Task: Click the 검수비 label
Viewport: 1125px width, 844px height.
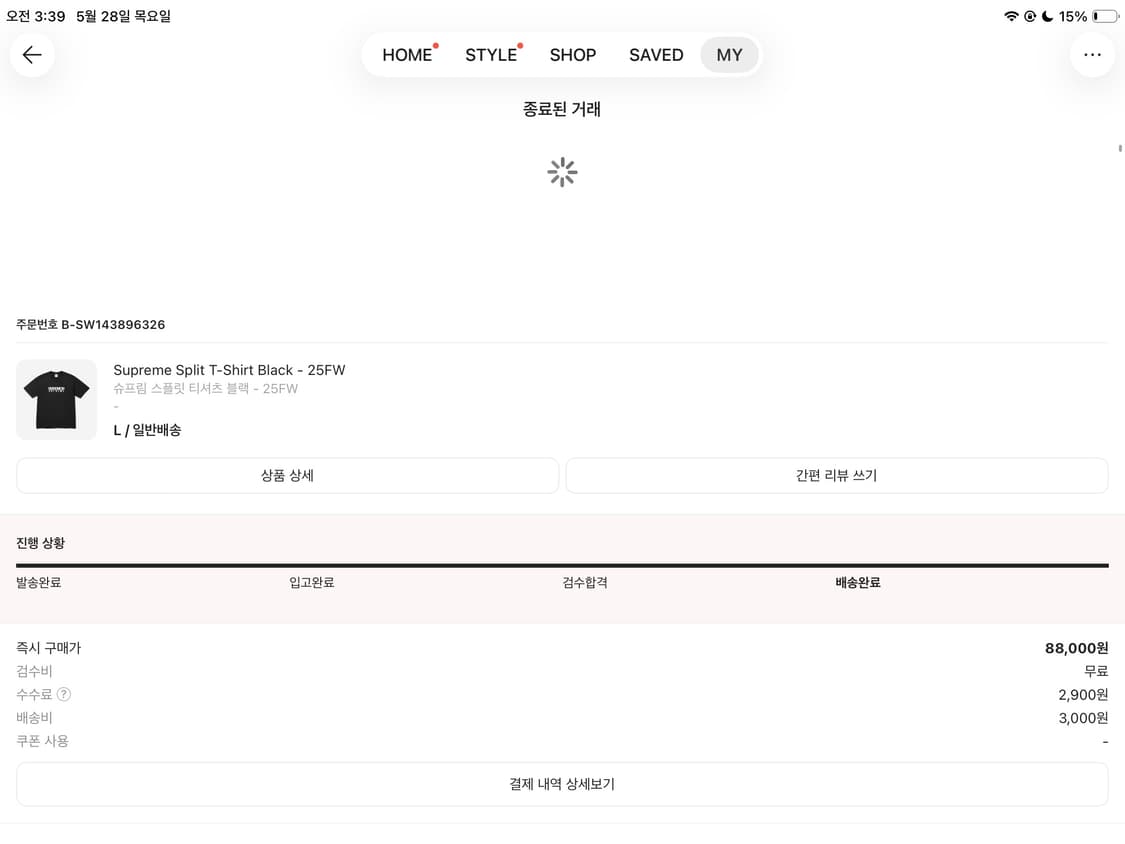Action: pyautogui.click(x=34, y=671)
